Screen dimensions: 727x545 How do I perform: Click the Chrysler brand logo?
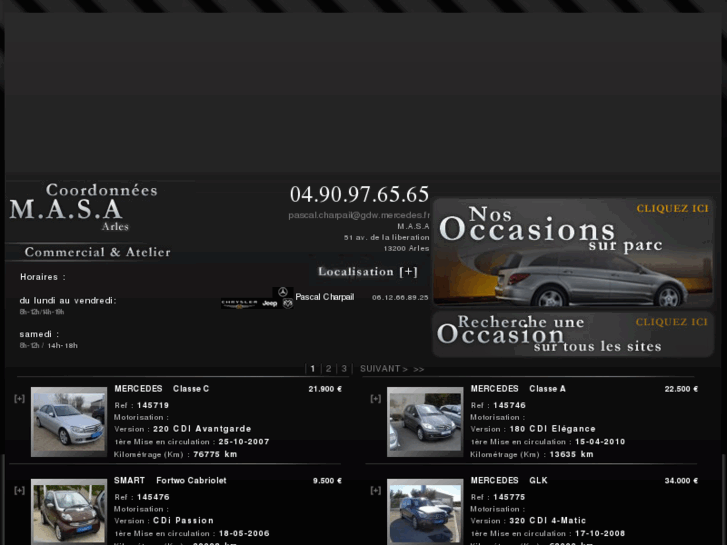[x=239, y=303]
